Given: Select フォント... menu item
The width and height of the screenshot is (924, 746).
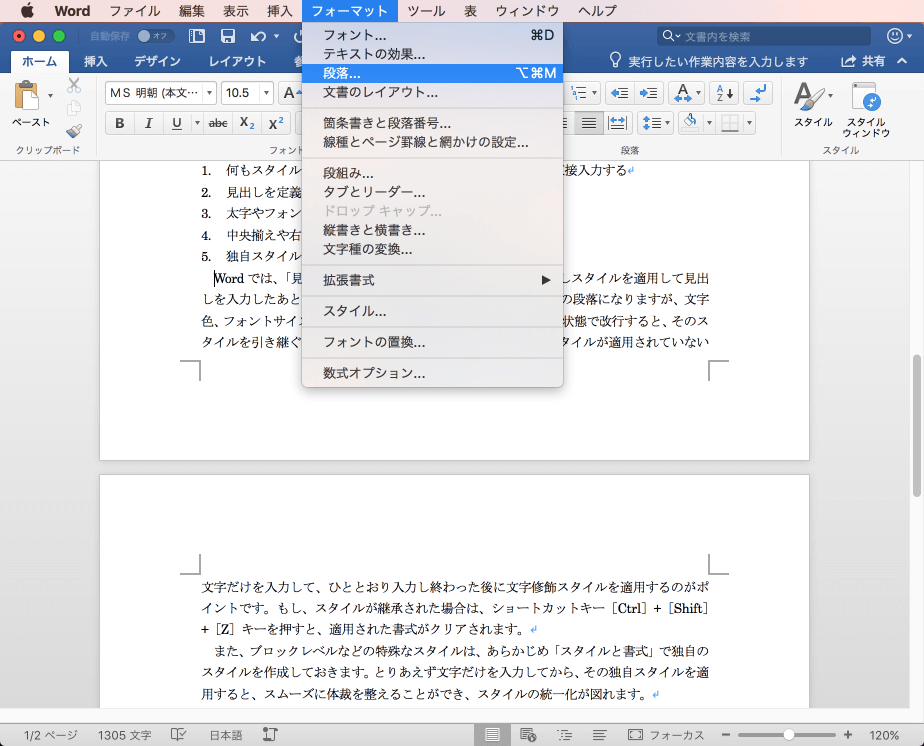Looking at the screenshot, I should [x=432, y=35].
